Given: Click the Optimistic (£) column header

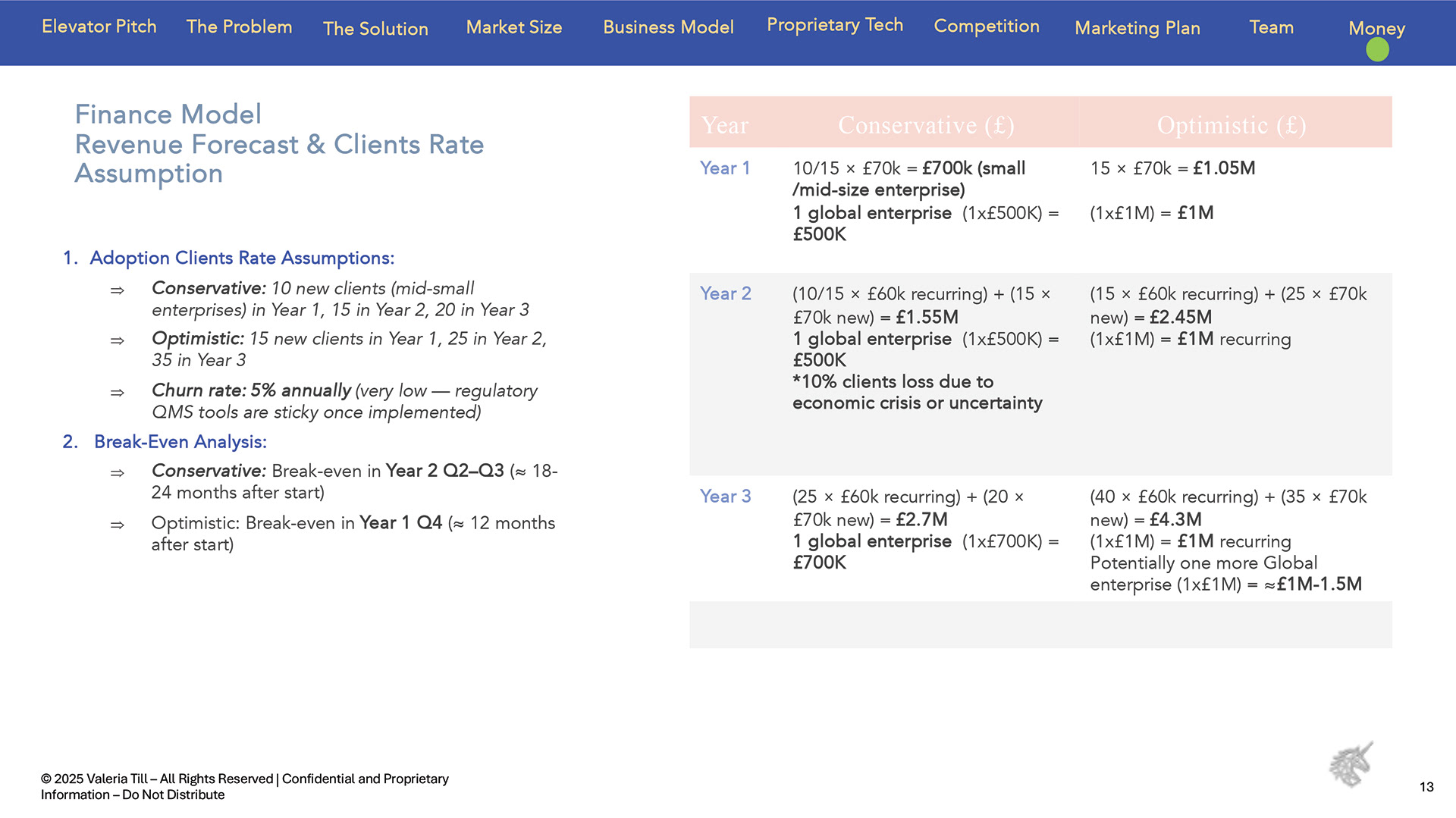Looking at the screenshot, I should [x=1232, y=125].
